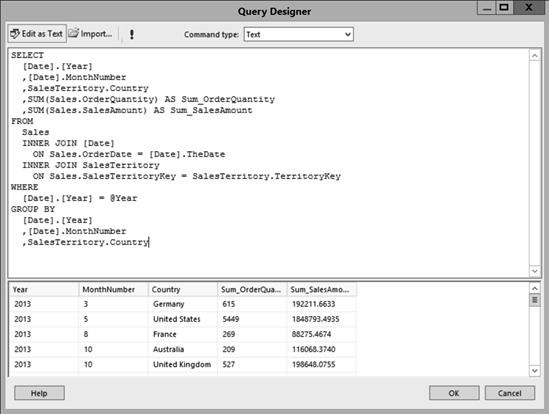Select the 269 order quantity cell
Image resolution: width=549 pixels, height=414 pixels.
252,334
